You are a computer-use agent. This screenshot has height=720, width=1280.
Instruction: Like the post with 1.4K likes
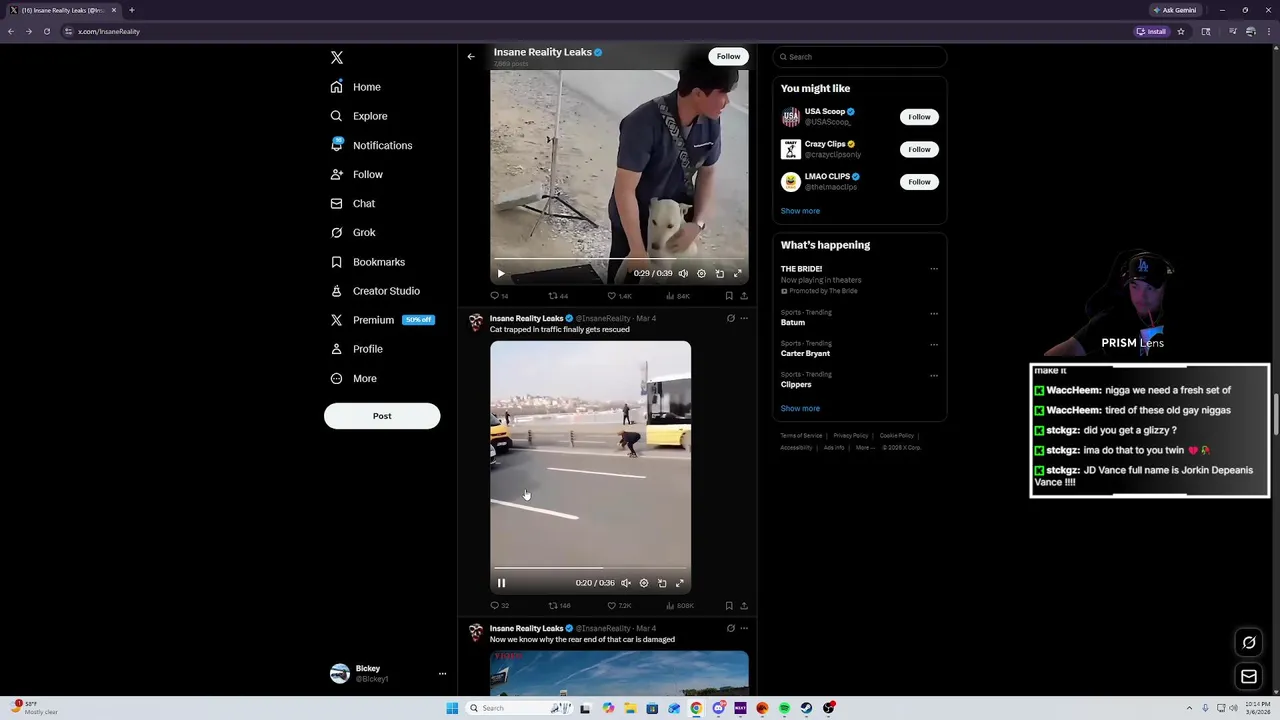(x=620, y=296)
